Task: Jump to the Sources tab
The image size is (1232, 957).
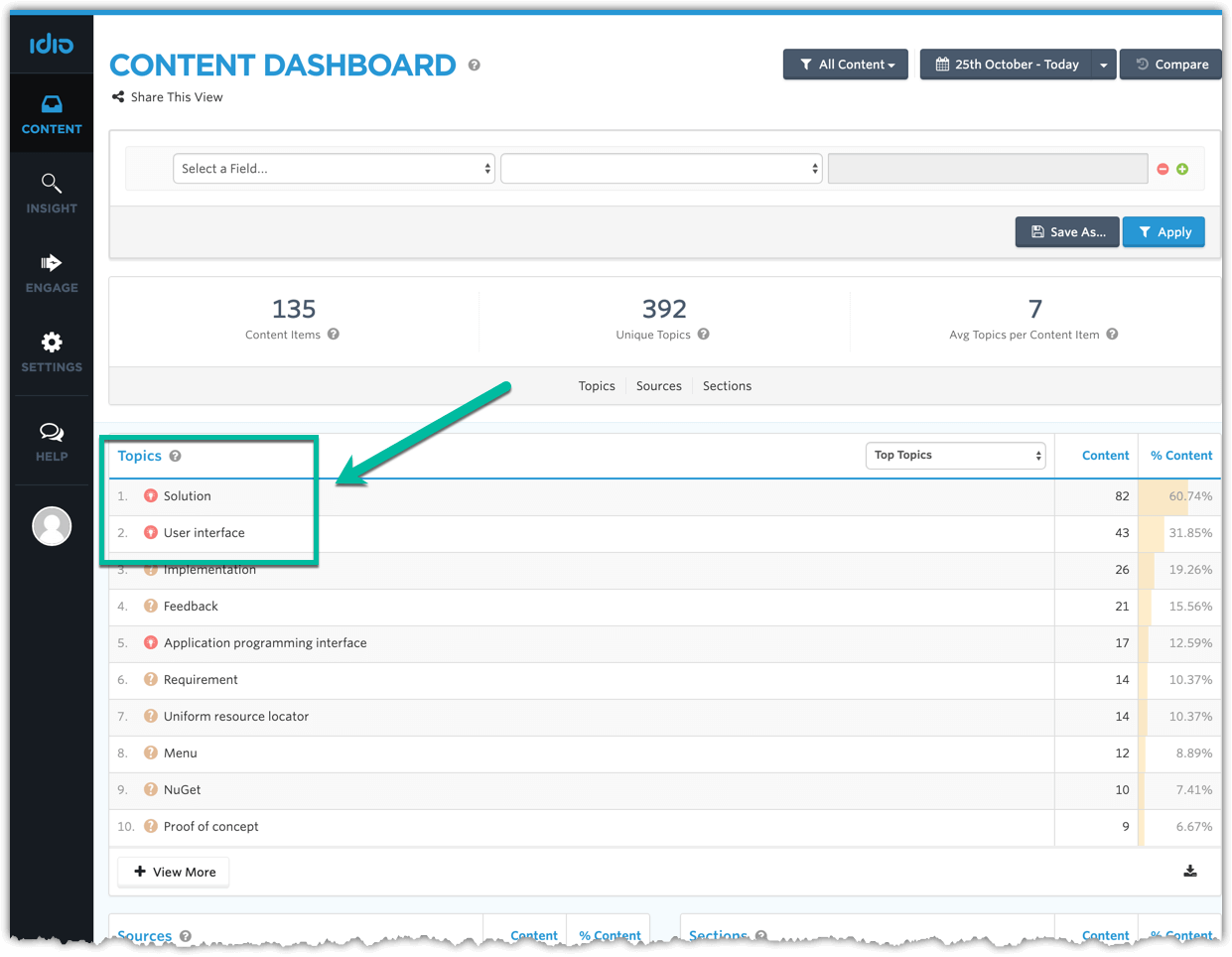Action: coord(658,386)
